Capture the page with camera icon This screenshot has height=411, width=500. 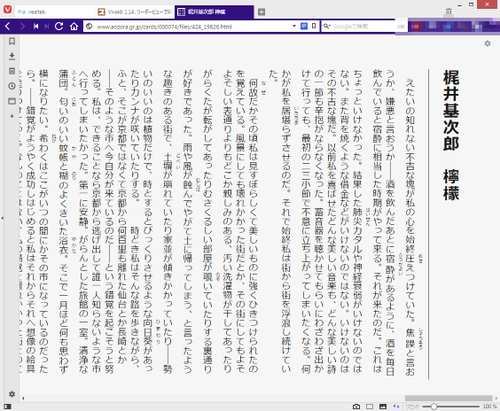click(x=356, y=407)
